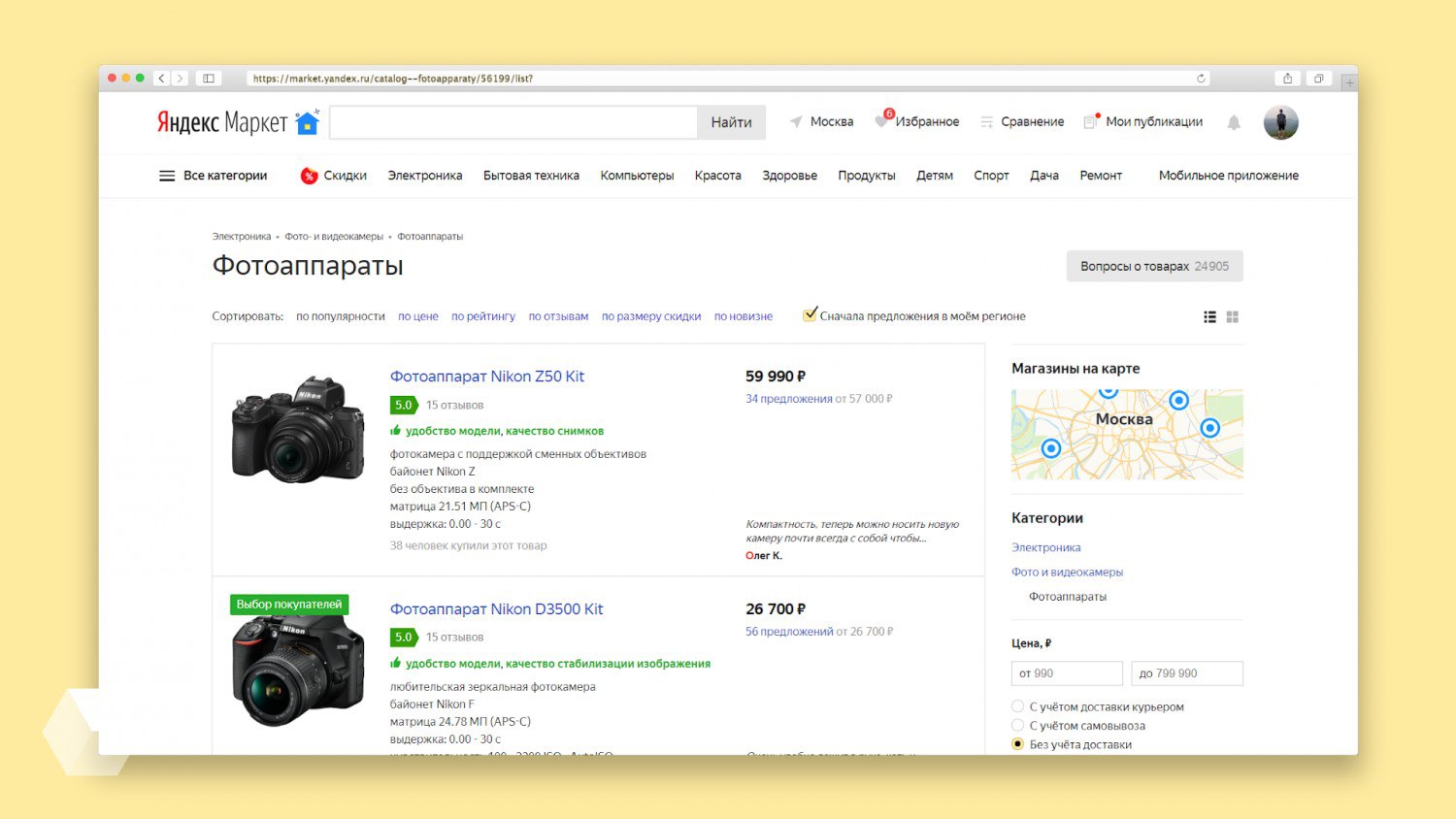Sort by по отзывам
1456x819 pixels.
click(x=558, y=316)
